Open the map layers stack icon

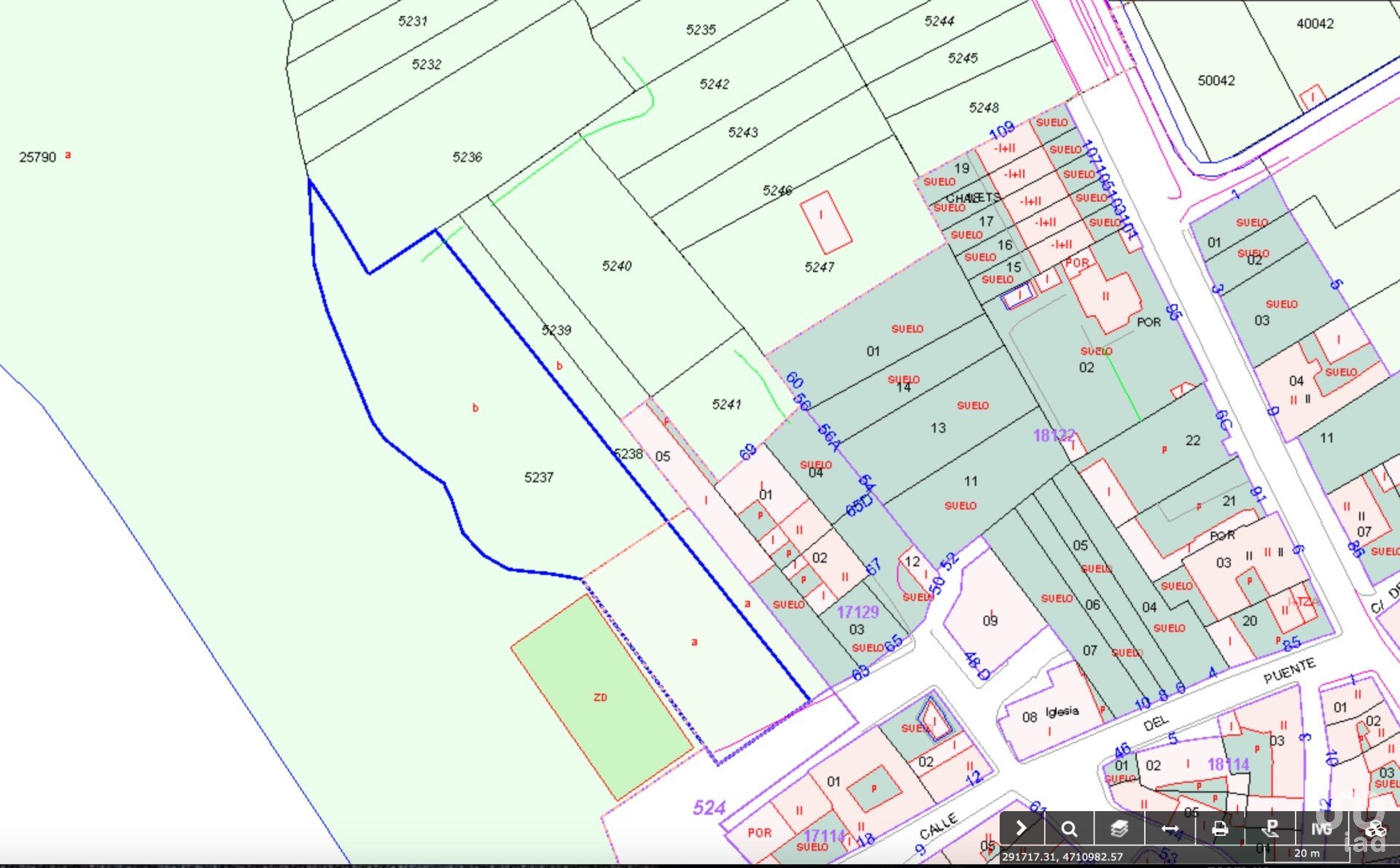click(1119, 829)
